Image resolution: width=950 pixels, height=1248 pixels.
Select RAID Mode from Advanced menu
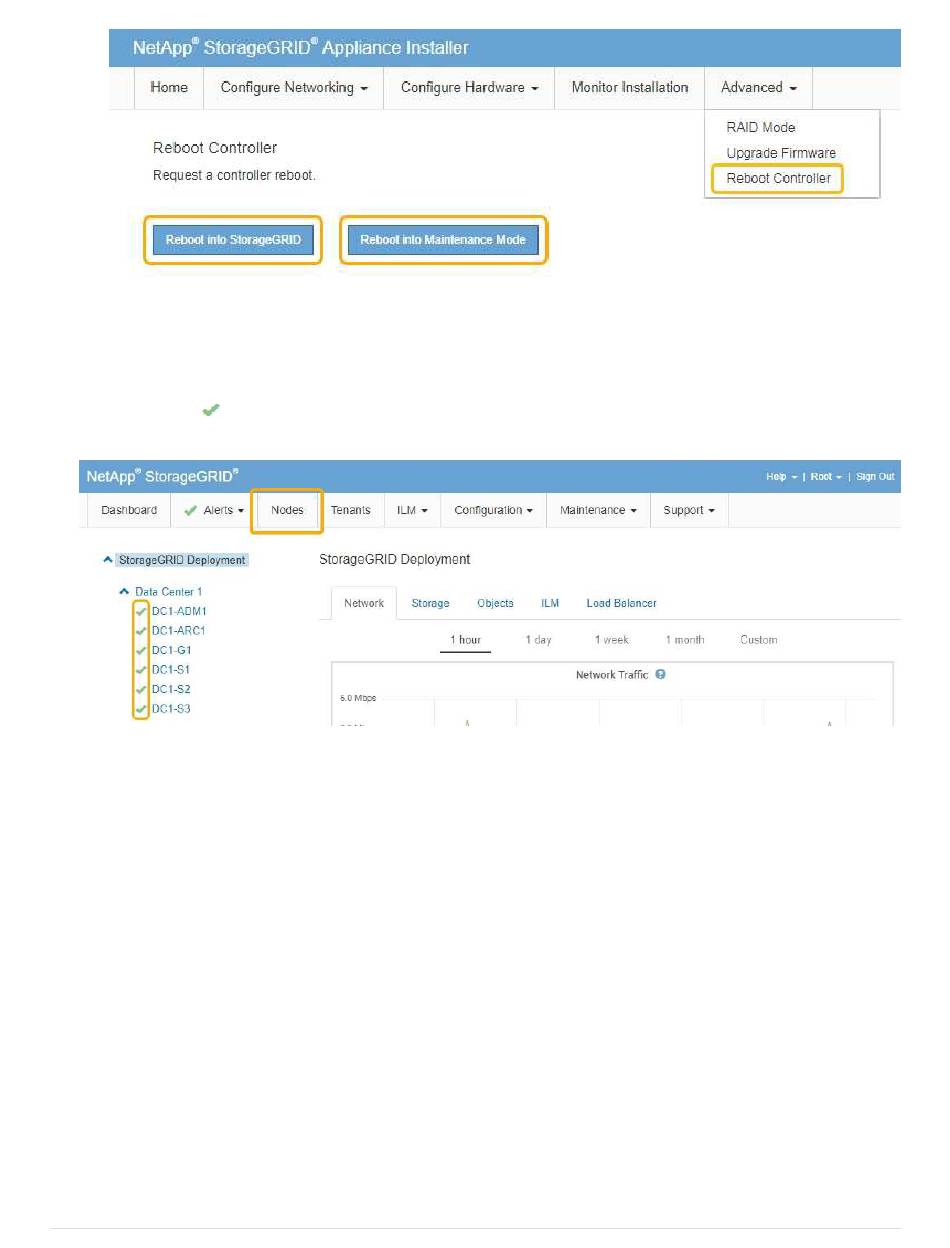coord(761,128)
